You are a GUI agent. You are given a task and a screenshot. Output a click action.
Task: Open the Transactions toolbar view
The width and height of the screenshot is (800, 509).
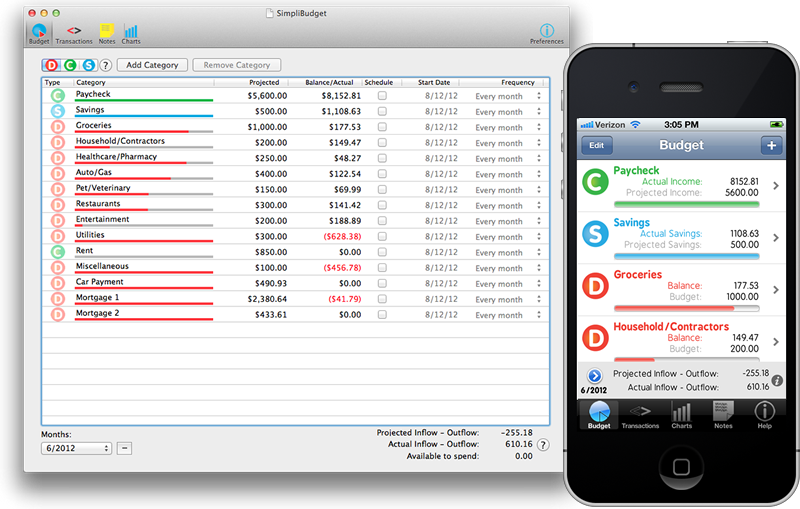pyautogui.click(x=74, y=35)
